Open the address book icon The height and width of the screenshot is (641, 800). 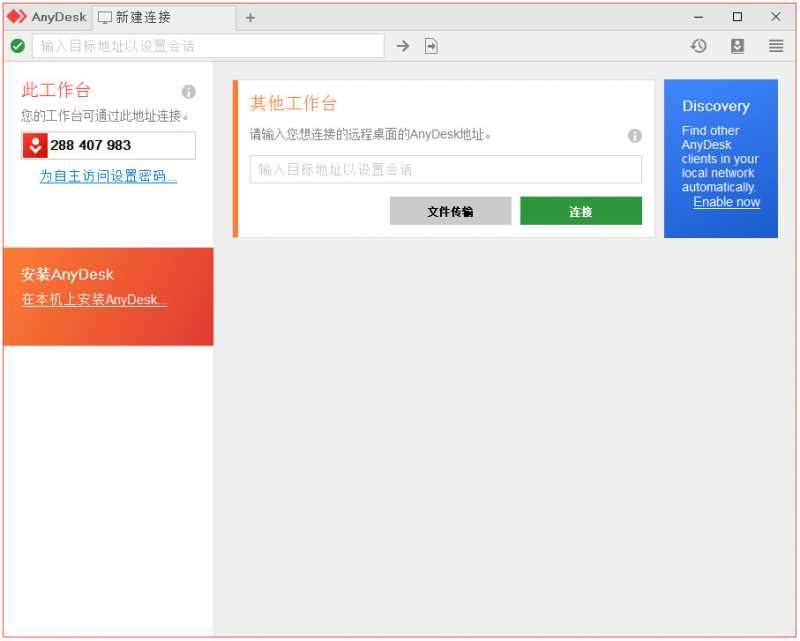(738, 45)
